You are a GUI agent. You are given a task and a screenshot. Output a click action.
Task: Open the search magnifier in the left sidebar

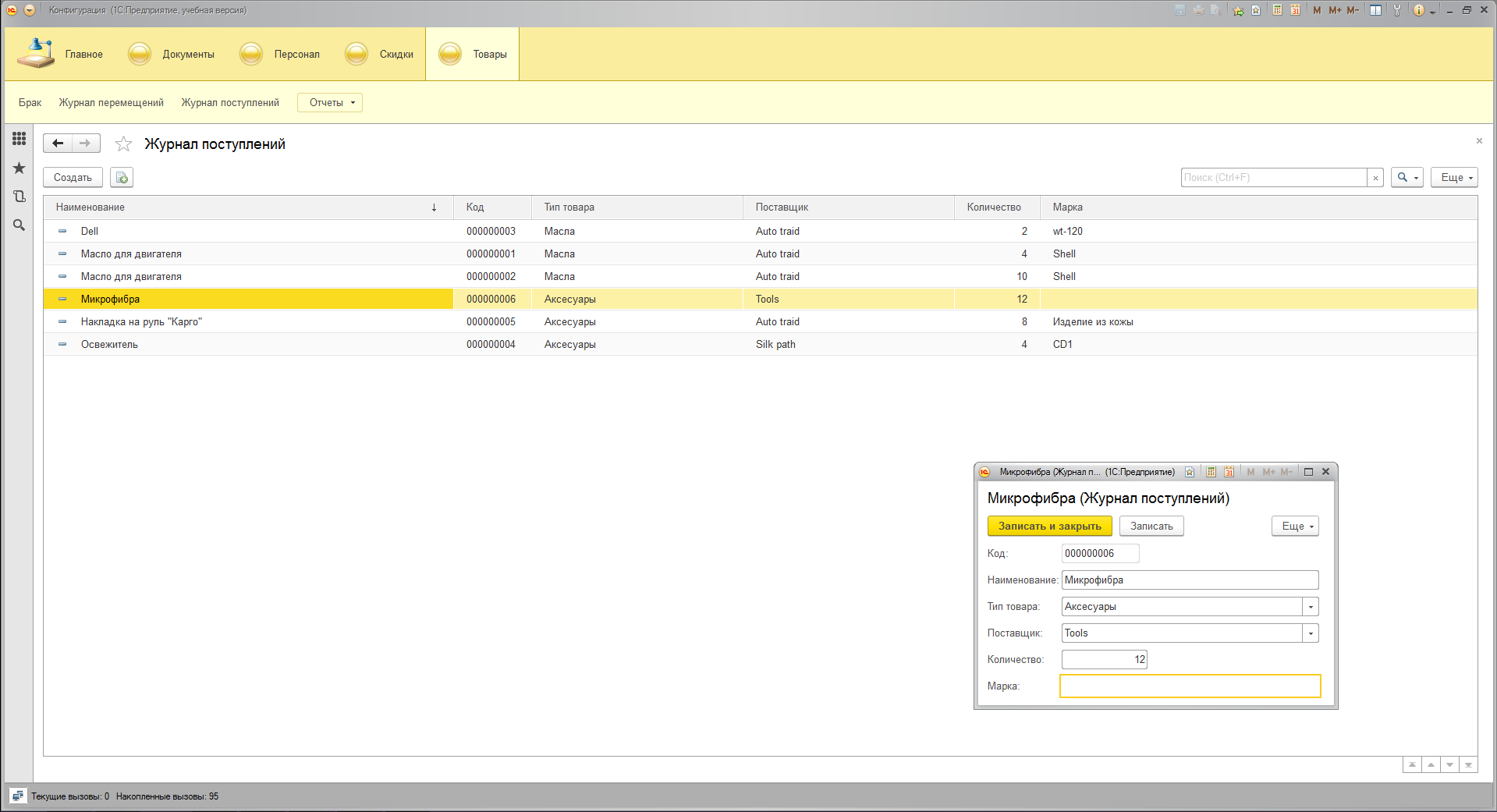pos(20,225)
